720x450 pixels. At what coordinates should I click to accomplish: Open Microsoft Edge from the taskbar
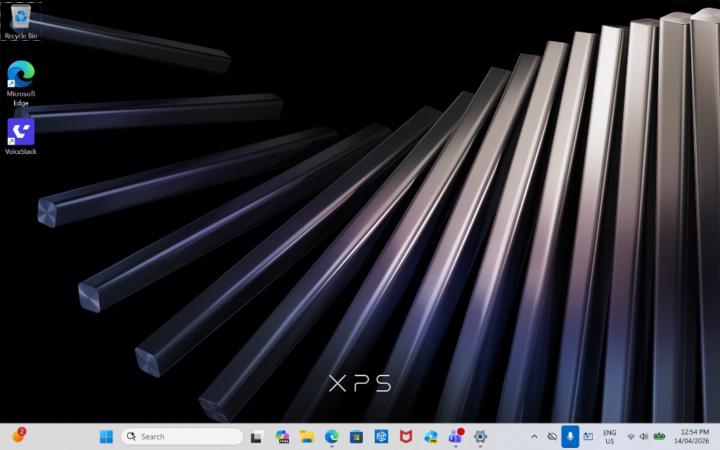(x=332, y=437)
